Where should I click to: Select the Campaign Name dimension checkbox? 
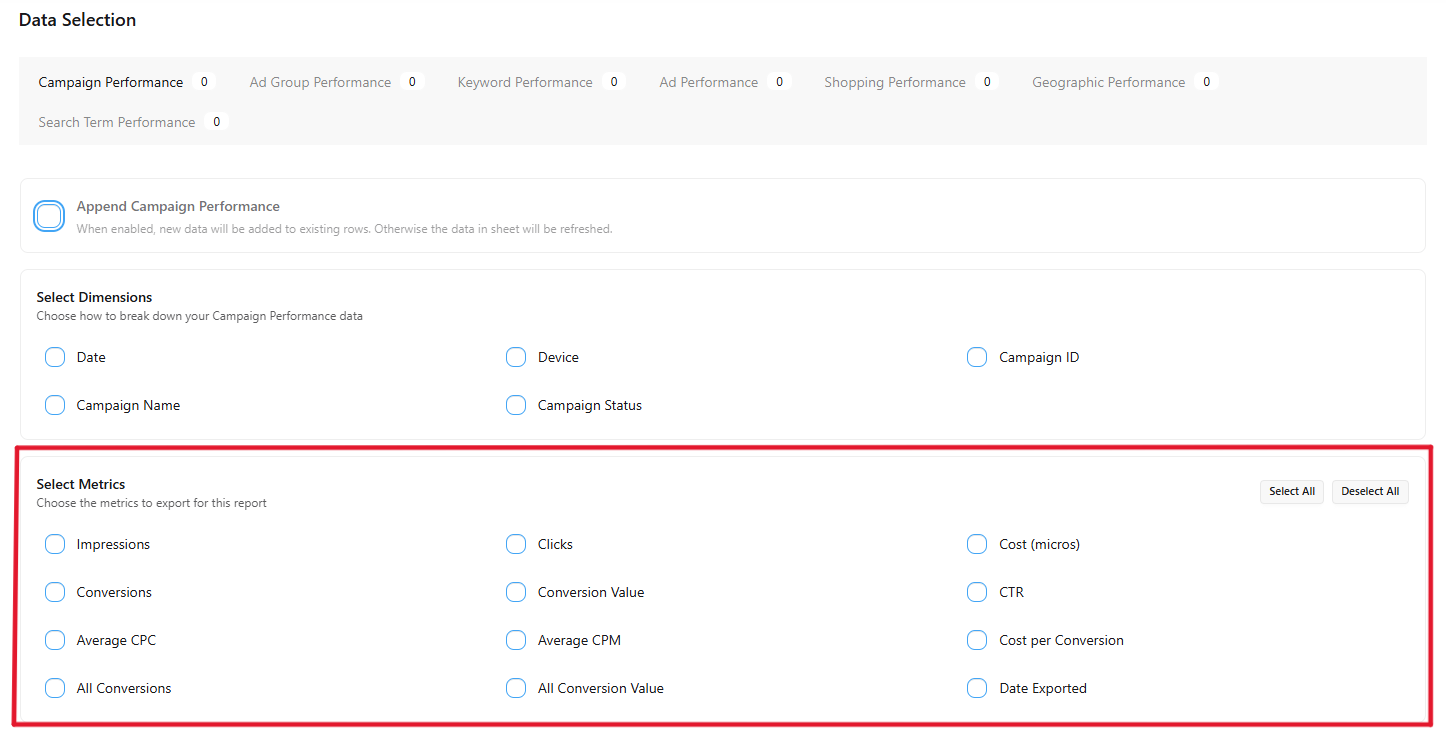pyautogui.click(x=55, y=405)
